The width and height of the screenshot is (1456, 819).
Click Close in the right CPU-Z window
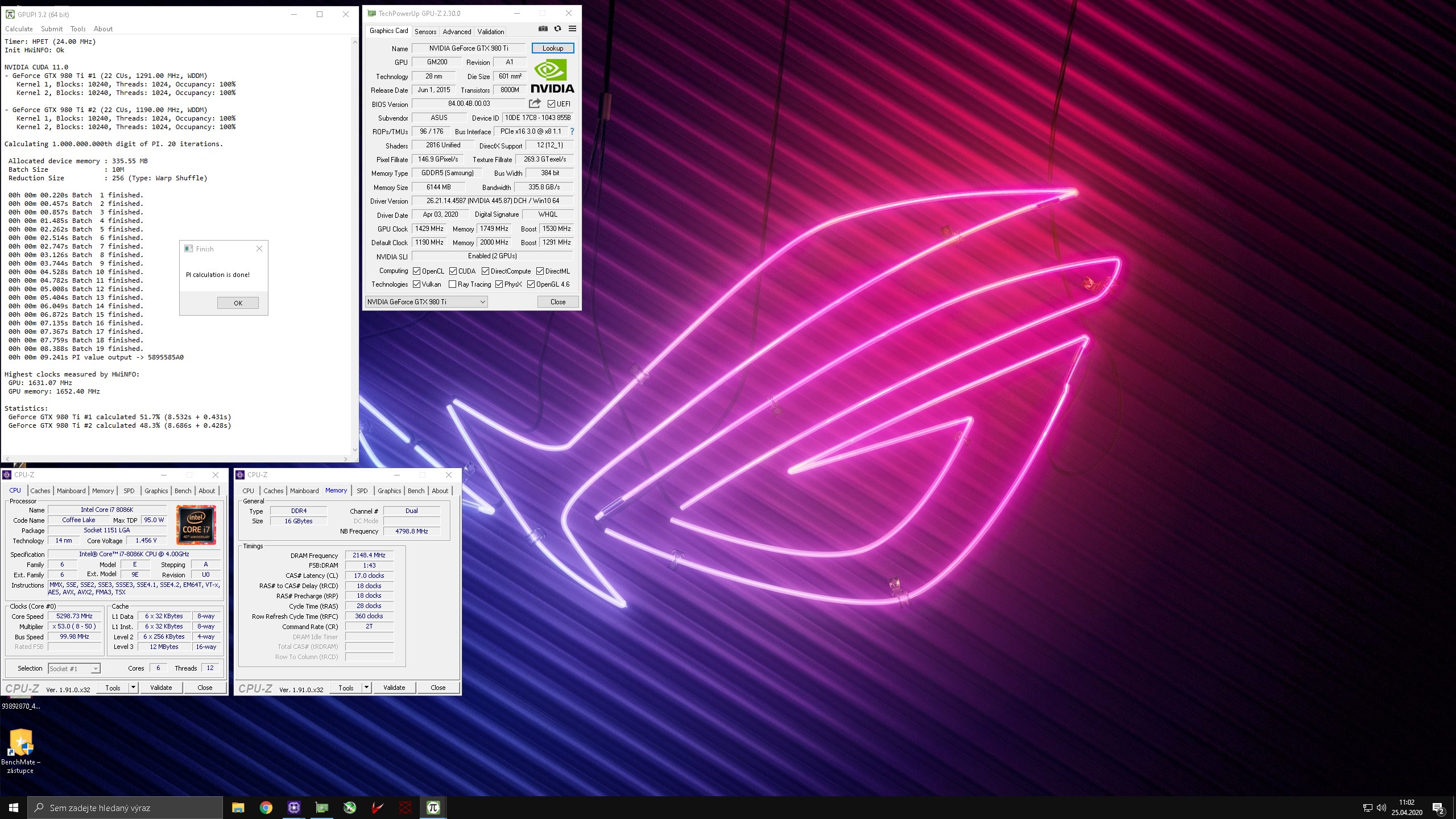click(x=438, y=688)
